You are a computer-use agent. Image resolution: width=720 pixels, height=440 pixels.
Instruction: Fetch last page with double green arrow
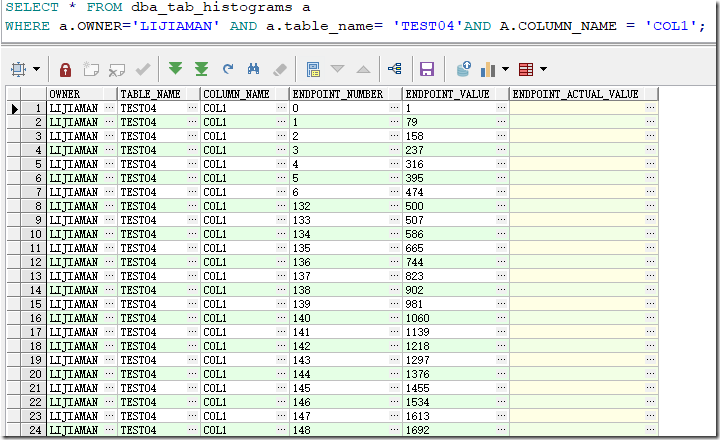[x=201, y=69]
